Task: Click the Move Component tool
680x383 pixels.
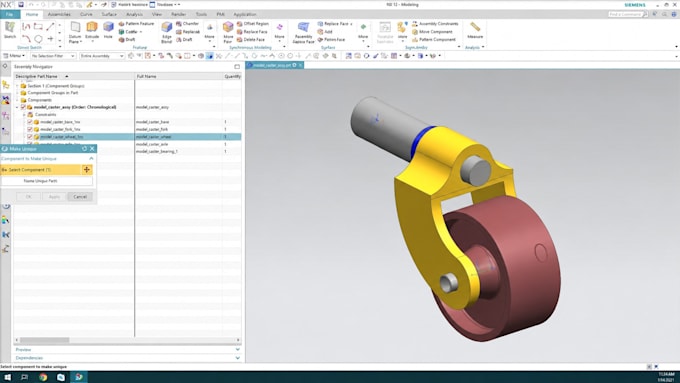Action: [432, 32]
